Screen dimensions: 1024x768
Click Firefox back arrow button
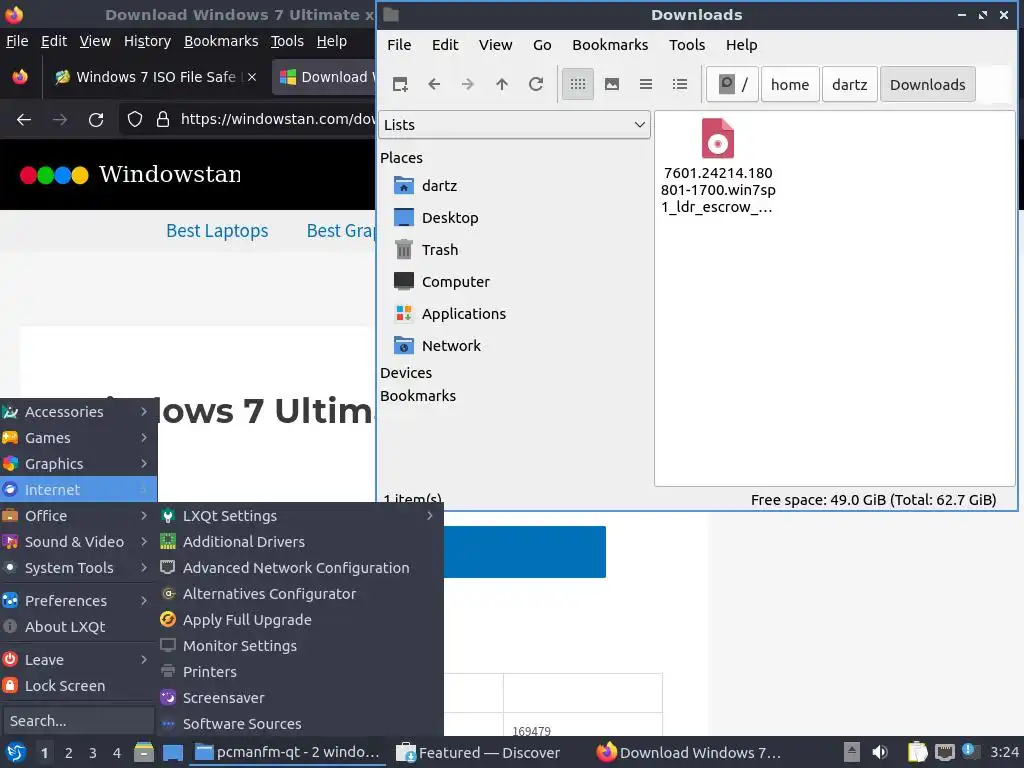pyautogui.click(x=24, y=120)
